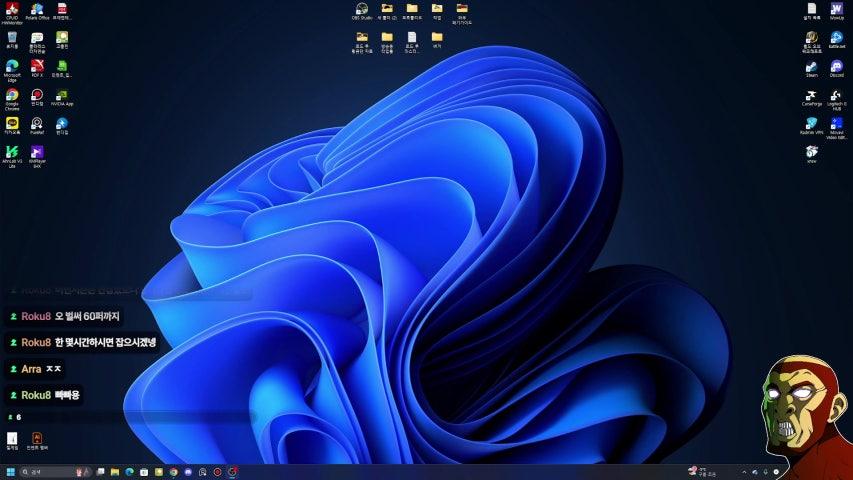Screen dimensions: 853x480
Task: Select the OBS Studio desktop shortcut
Action: tap(361, 10)
